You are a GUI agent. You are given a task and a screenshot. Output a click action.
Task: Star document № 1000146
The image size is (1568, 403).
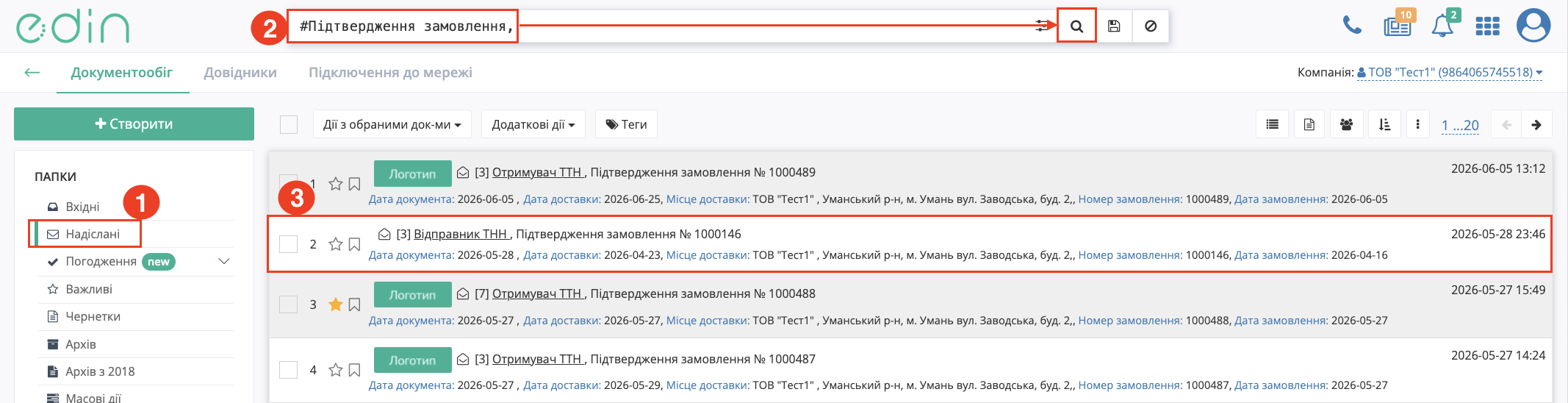pyautogui.click(x=336, y=243)
